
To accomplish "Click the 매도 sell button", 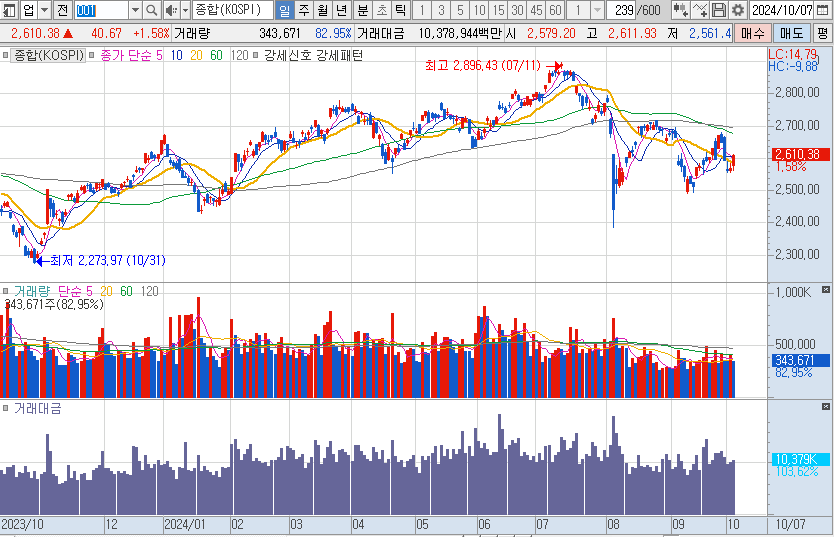I will pos(791,33).
